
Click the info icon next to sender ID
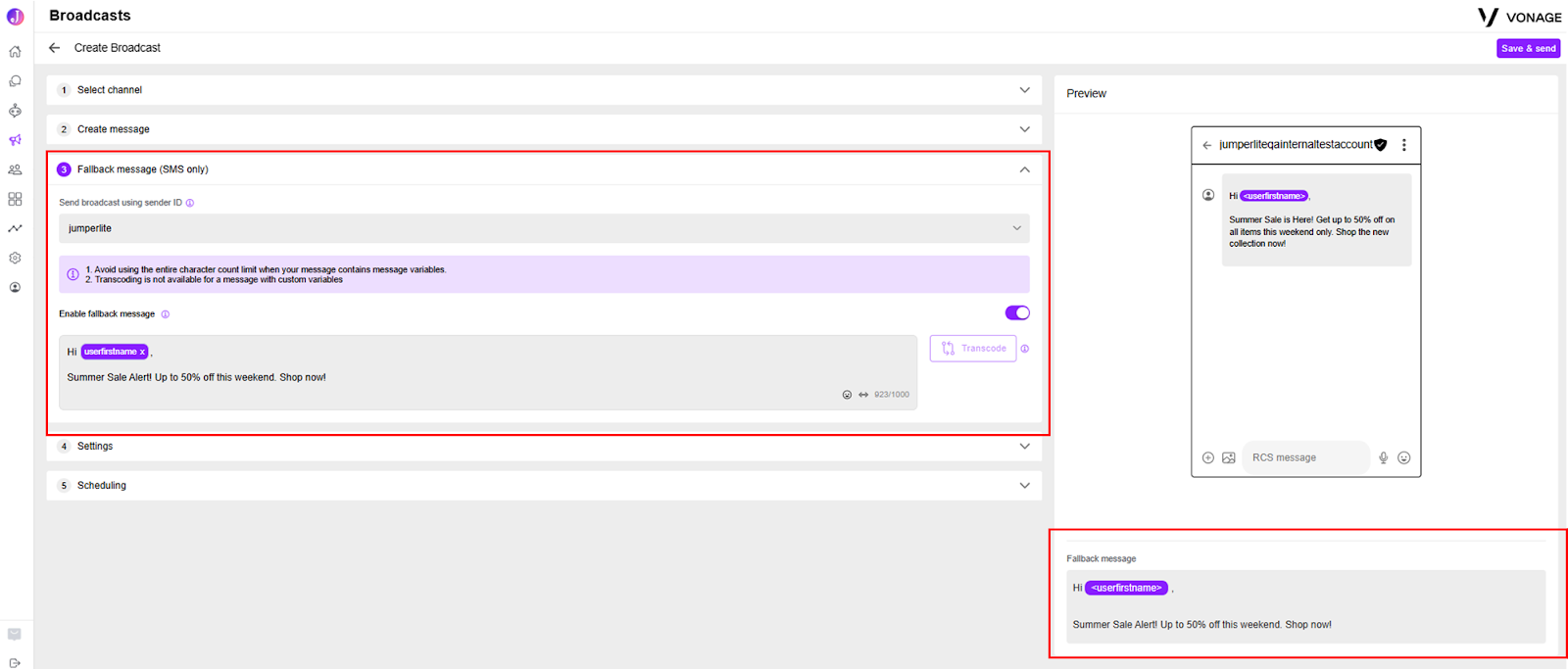pos(190,203)
